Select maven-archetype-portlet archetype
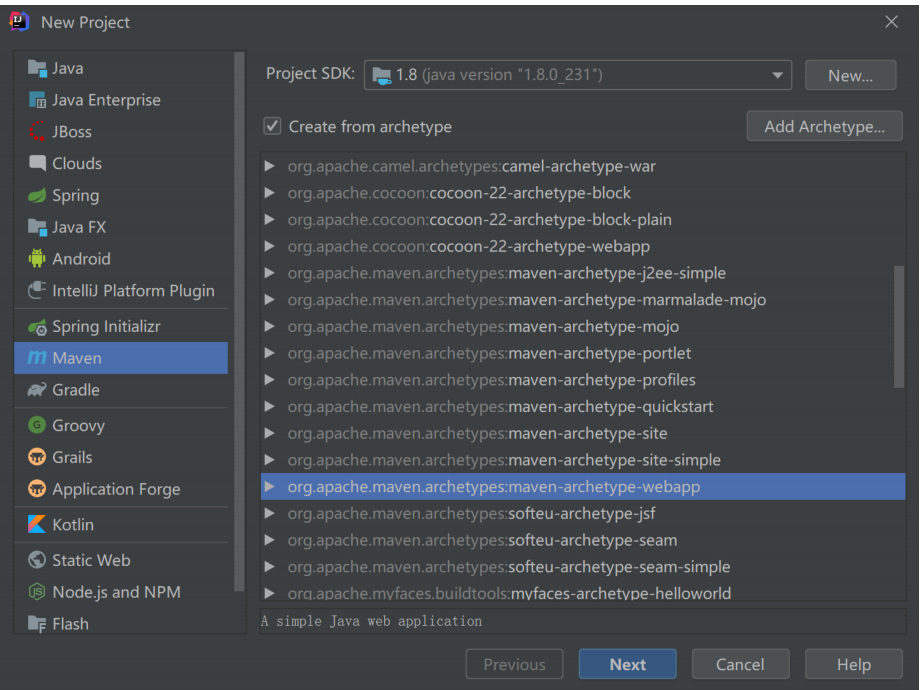Image resolution: width=920 pixels, height=690 pixels. 583,353
